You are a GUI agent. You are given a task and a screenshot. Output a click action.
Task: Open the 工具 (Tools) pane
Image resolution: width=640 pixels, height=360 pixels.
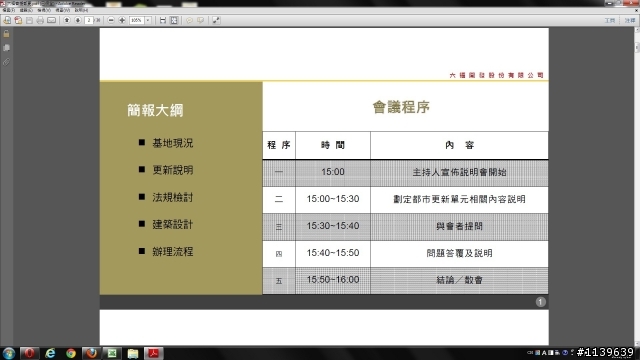[x=610, y=20]
